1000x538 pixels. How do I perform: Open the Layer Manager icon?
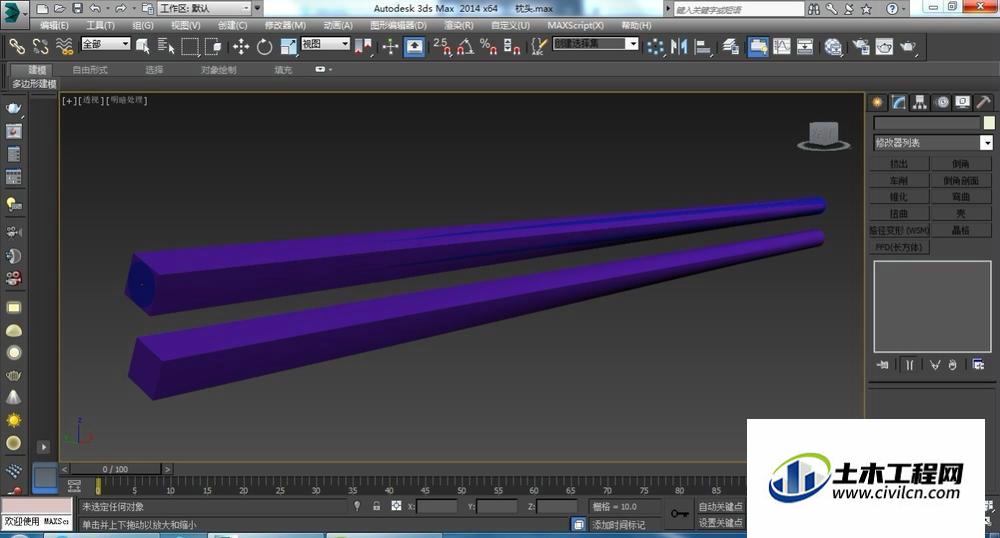(x=731, y=46)
